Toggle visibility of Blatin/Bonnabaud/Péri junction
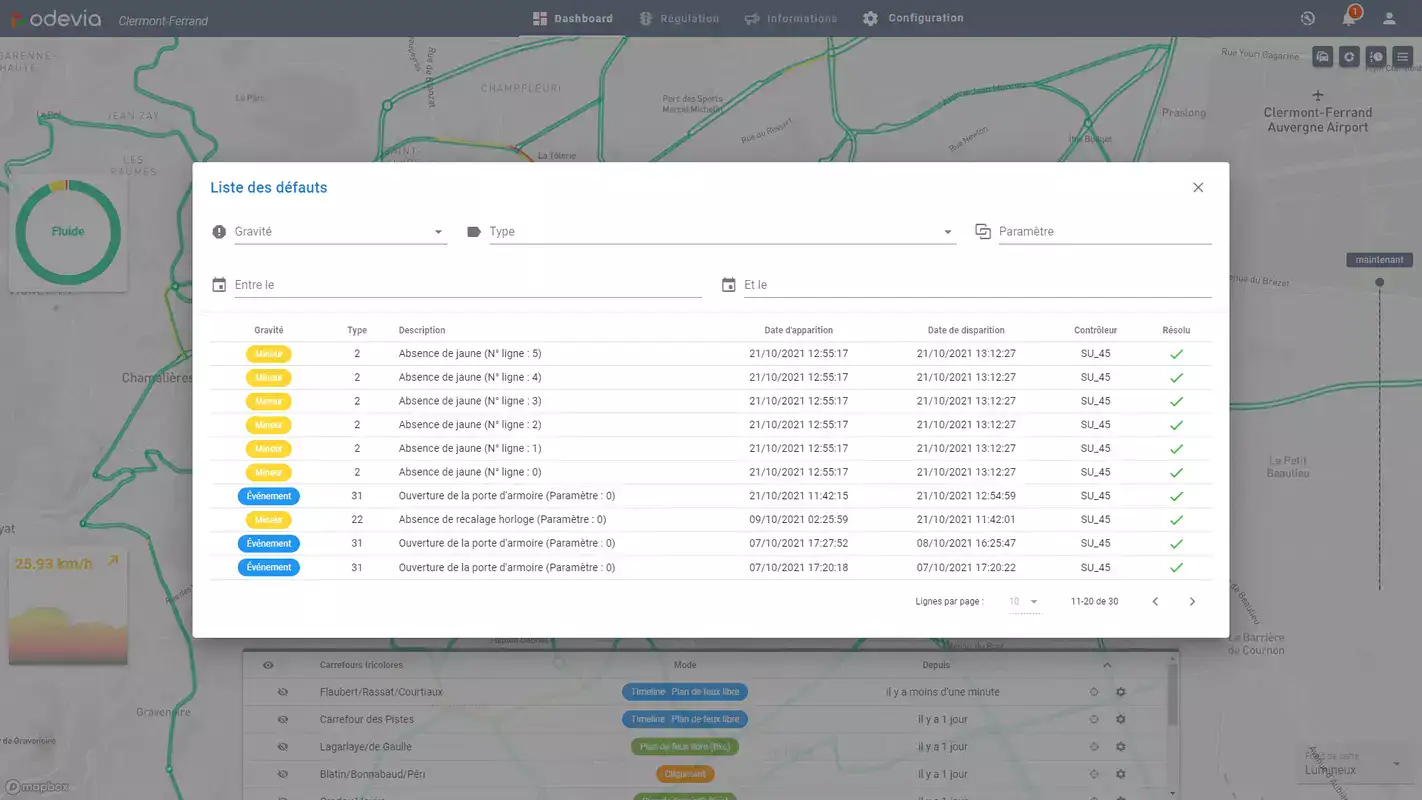Image resolution: width=1422 pixels, height=800 pixels. pos(282,774)
